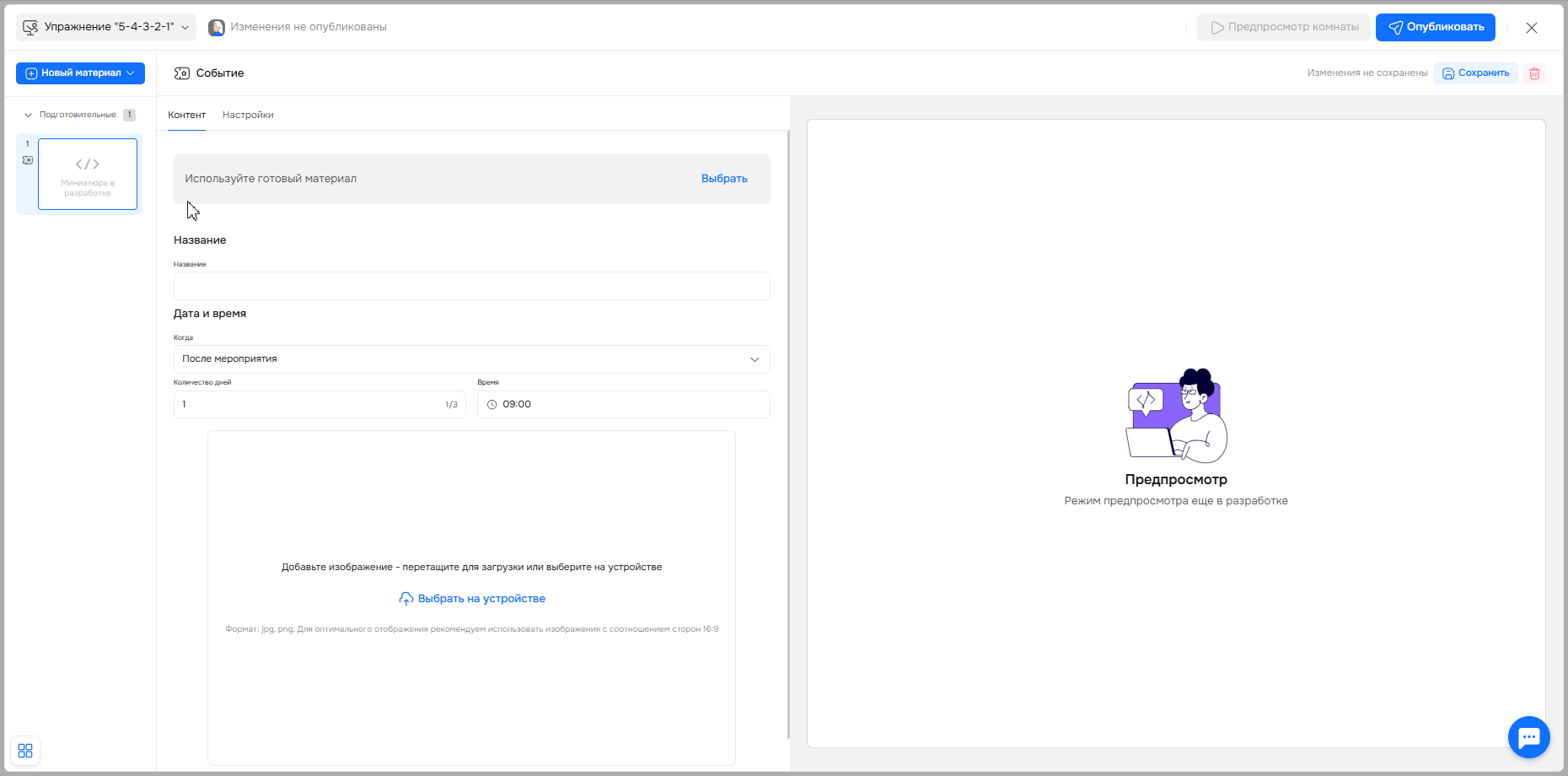The height and width of the screenshot is (776, 1568).
Task: Click the red trash delete icon
Action: (1534, 73)
